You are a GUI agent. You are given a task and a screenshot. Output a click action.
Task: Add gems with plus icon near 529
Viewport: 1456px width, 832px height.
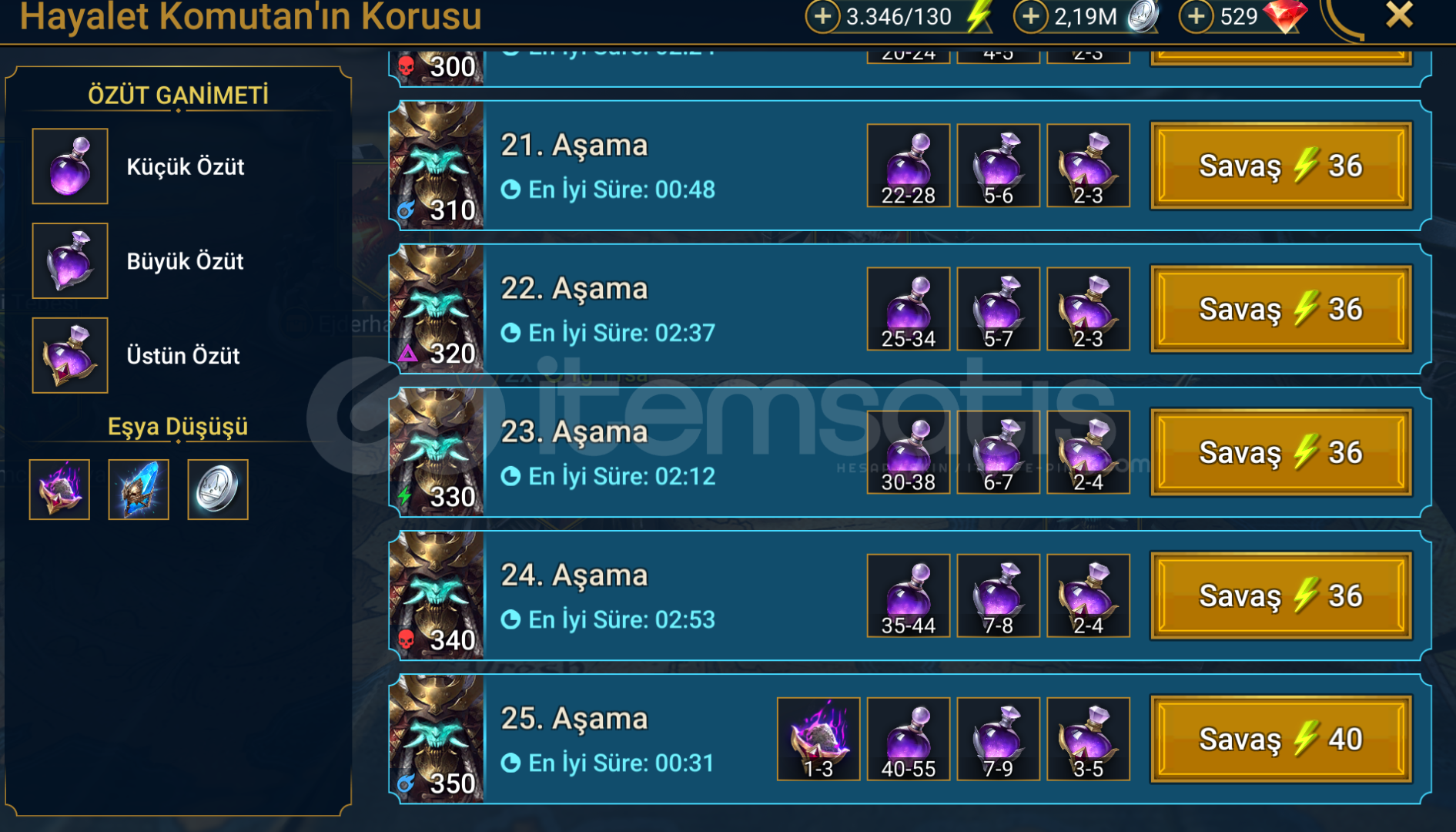click(x=1196, y=16)
